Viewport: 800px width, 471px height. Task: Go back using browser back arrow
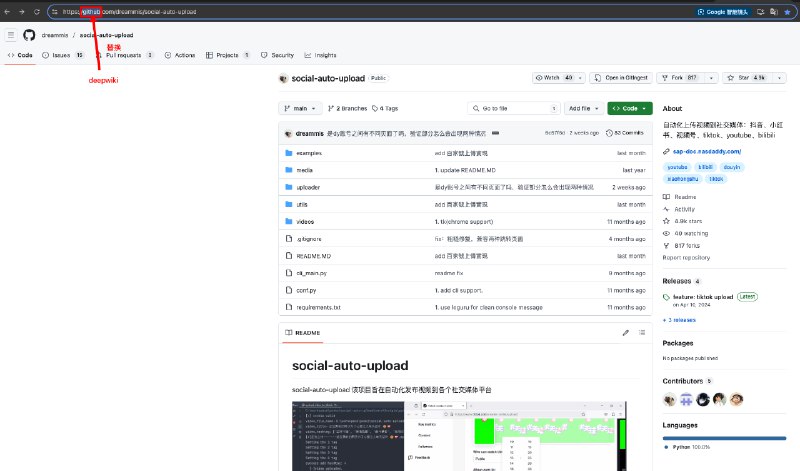pyautogui.click(x=7, y=12)
